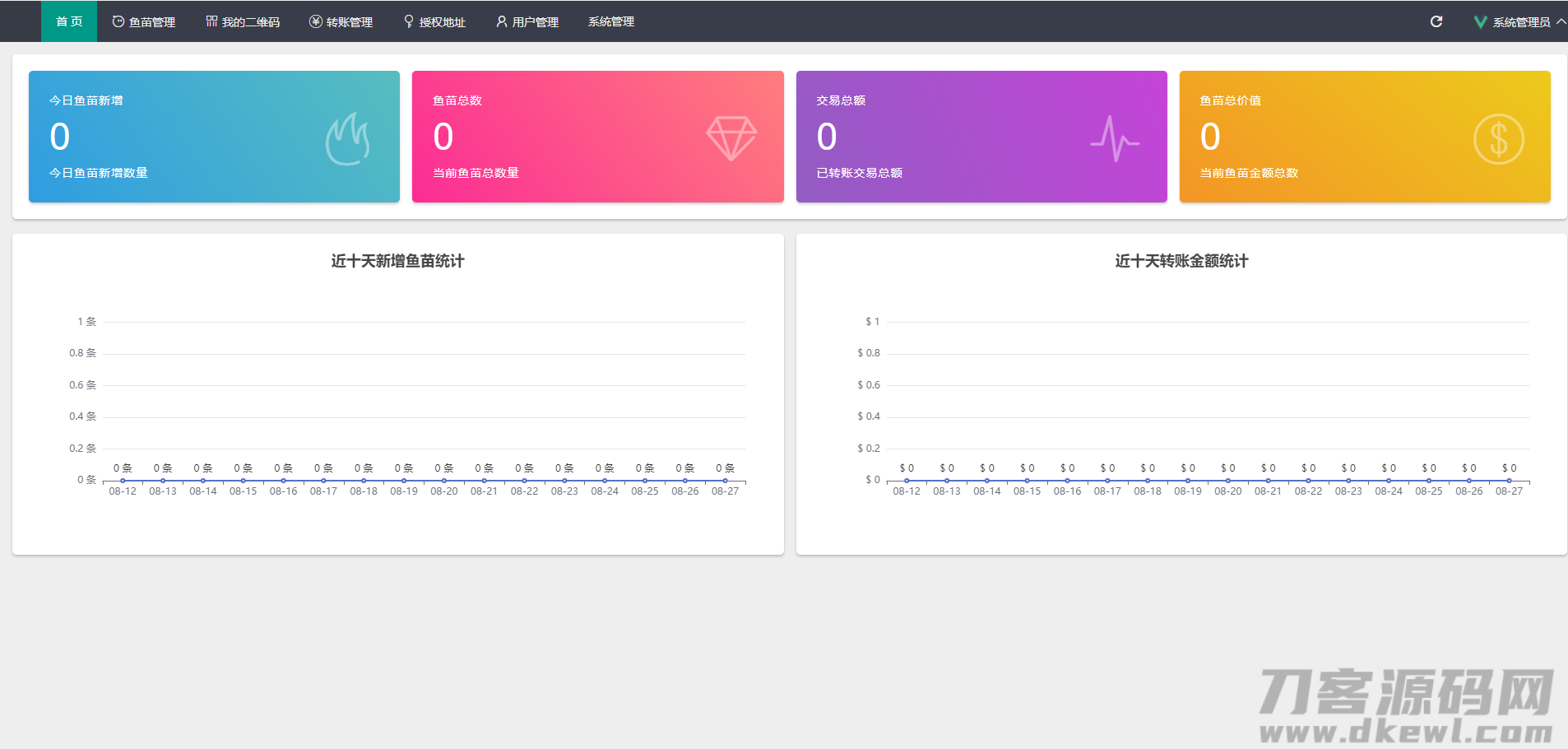Go to the 转账管理 menu
This screenshot has height=749, width=1568.
pyautogui.click(x=341, y=22)
